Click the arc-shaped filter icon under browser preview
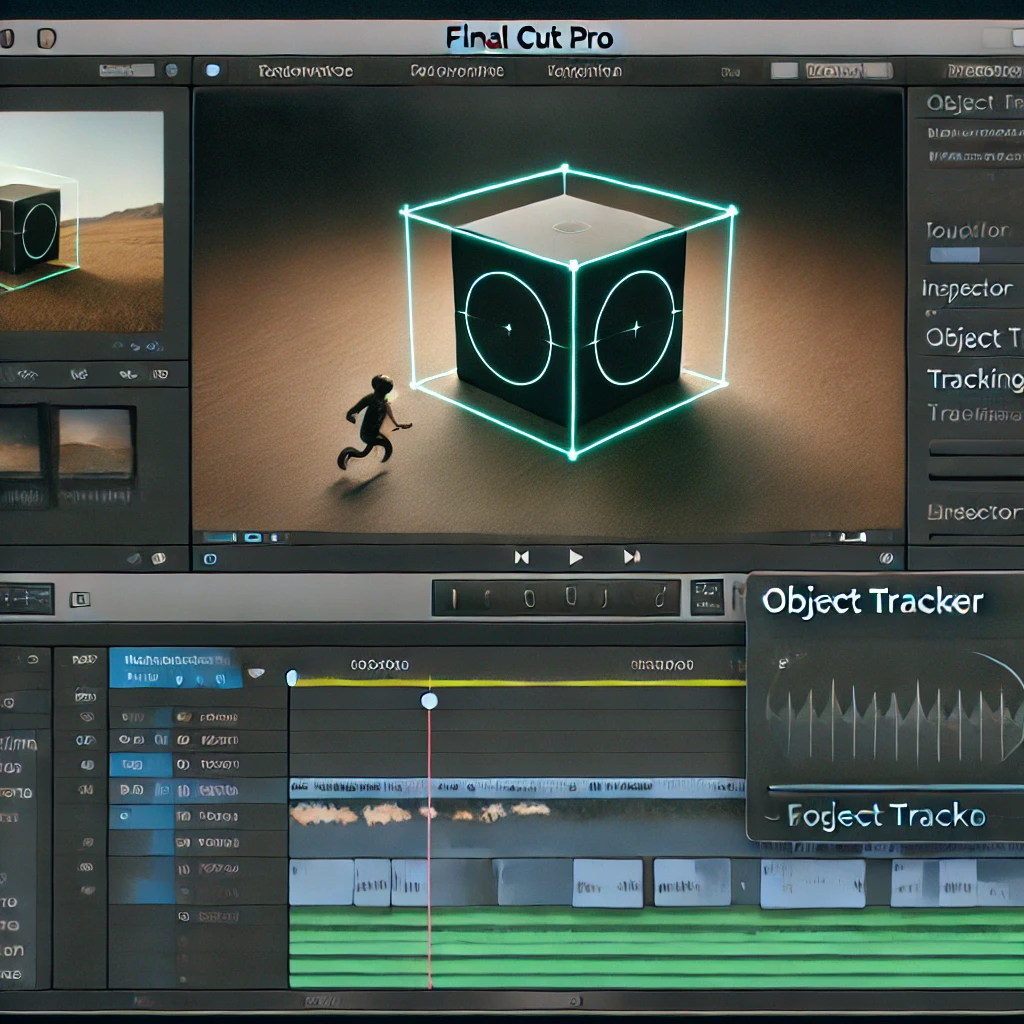 (x=27, y=375)
